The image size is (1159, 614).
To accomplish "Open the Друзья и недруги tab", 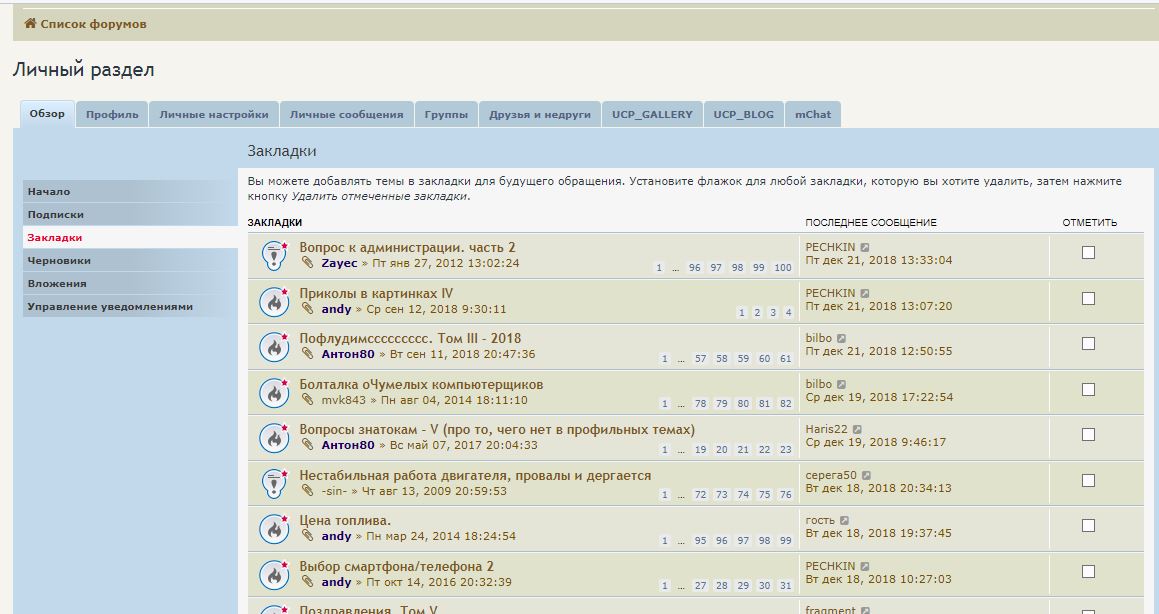I will tap(540, 114).
